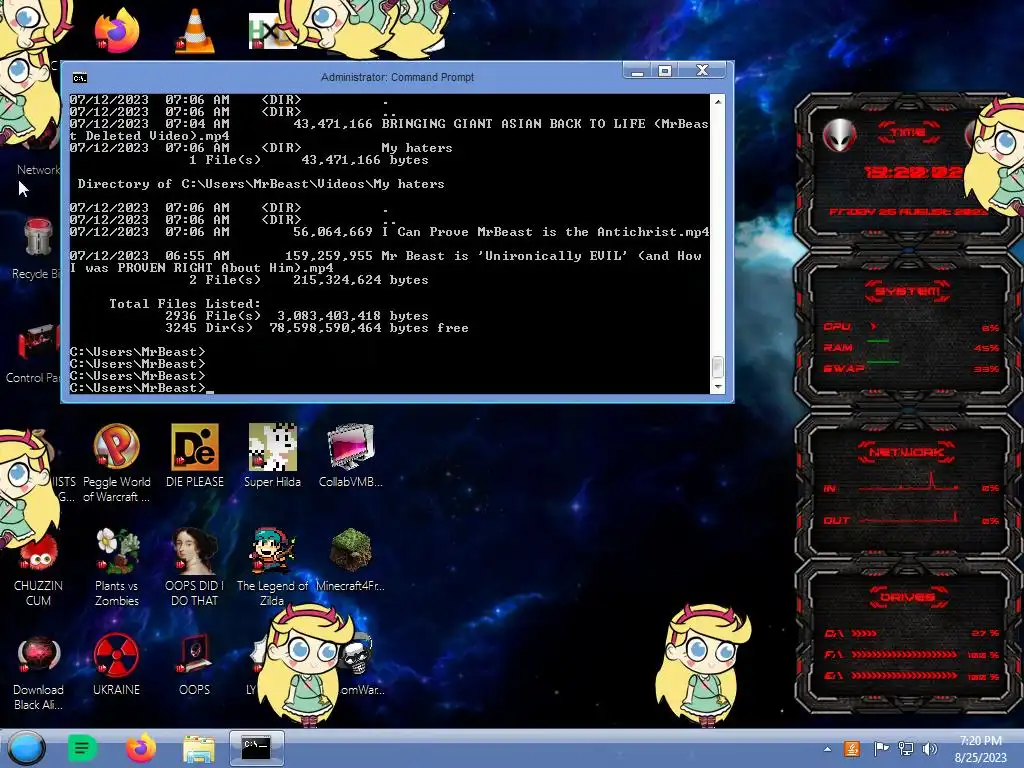Click the Administrator: Command Prompt title text
This screenshot has width=1024, height=768.
tap(397, 77)
